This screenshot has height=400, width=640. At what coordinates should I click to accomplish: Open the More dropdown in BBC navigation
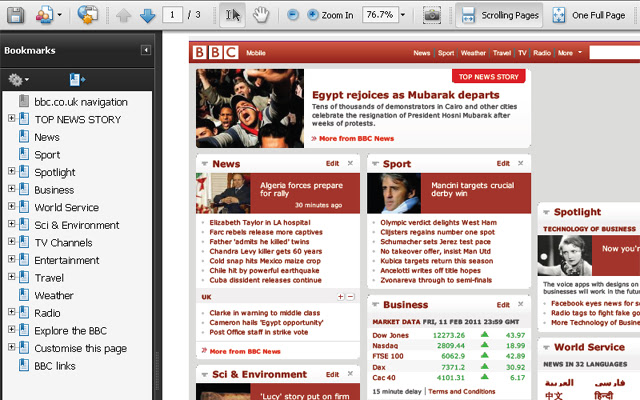569,53
